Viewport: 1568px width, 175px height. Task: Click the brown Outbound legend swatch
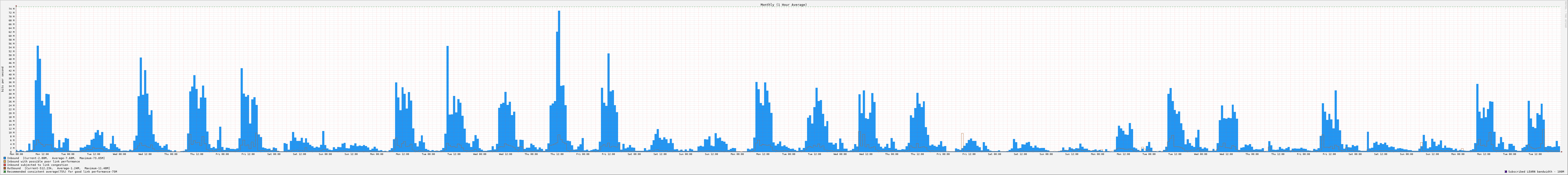(x=5, y=168)
